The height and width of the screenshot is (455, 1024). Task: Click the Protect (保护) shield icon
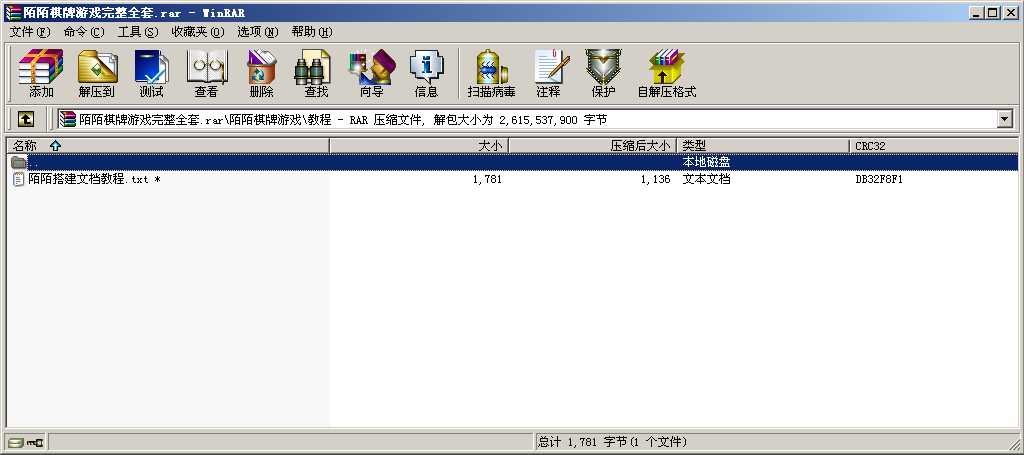click(603, 73)
